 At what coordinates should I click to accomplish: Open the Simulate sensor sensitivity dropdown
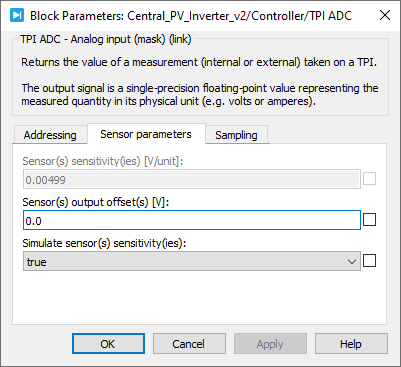(192, 261)
